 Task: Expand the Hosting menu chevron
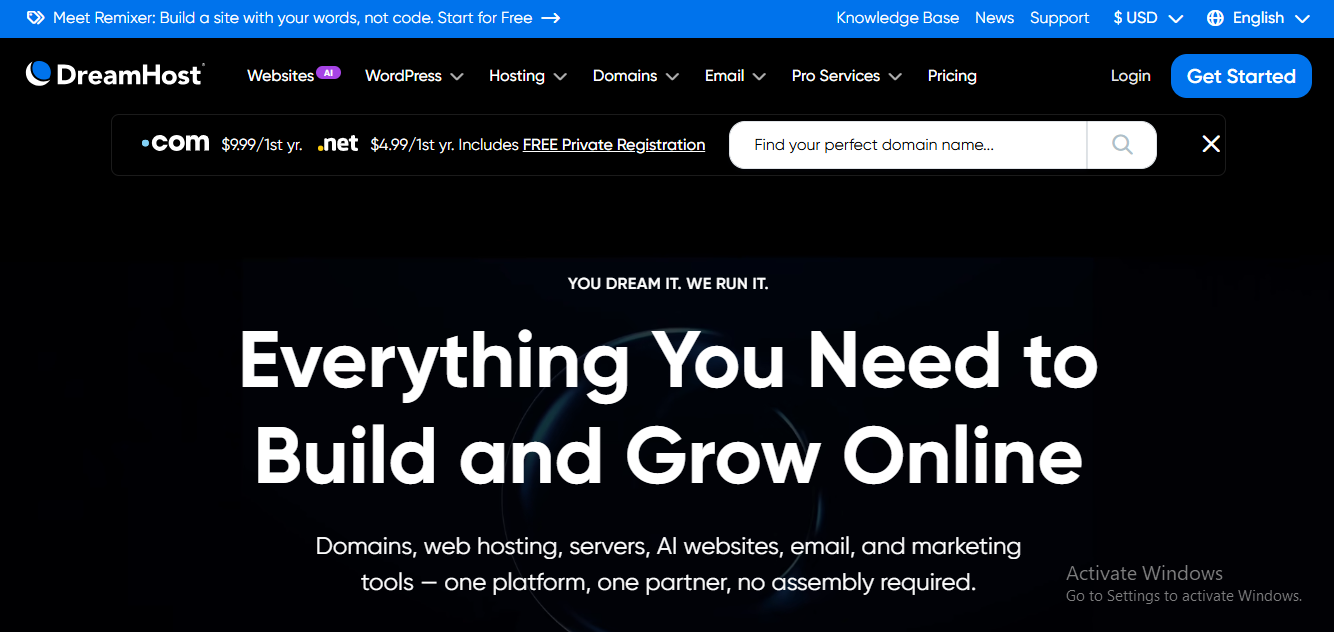coord(560,76)
